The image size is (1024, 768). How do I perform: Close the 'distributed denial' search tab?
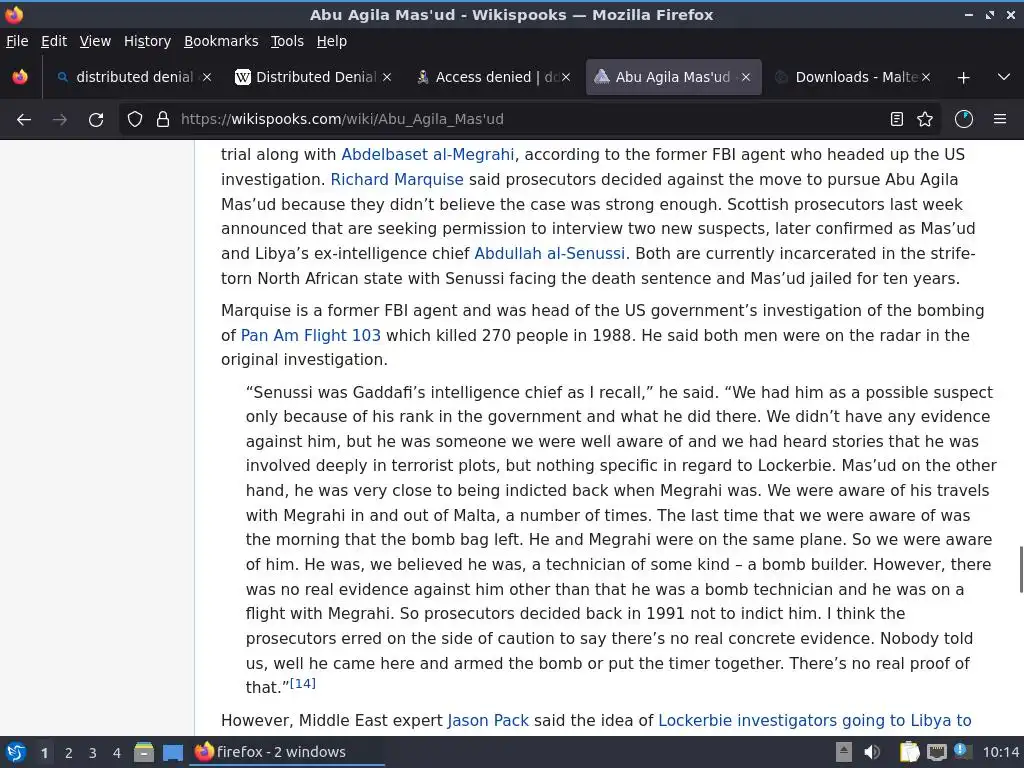click(207, 77)
